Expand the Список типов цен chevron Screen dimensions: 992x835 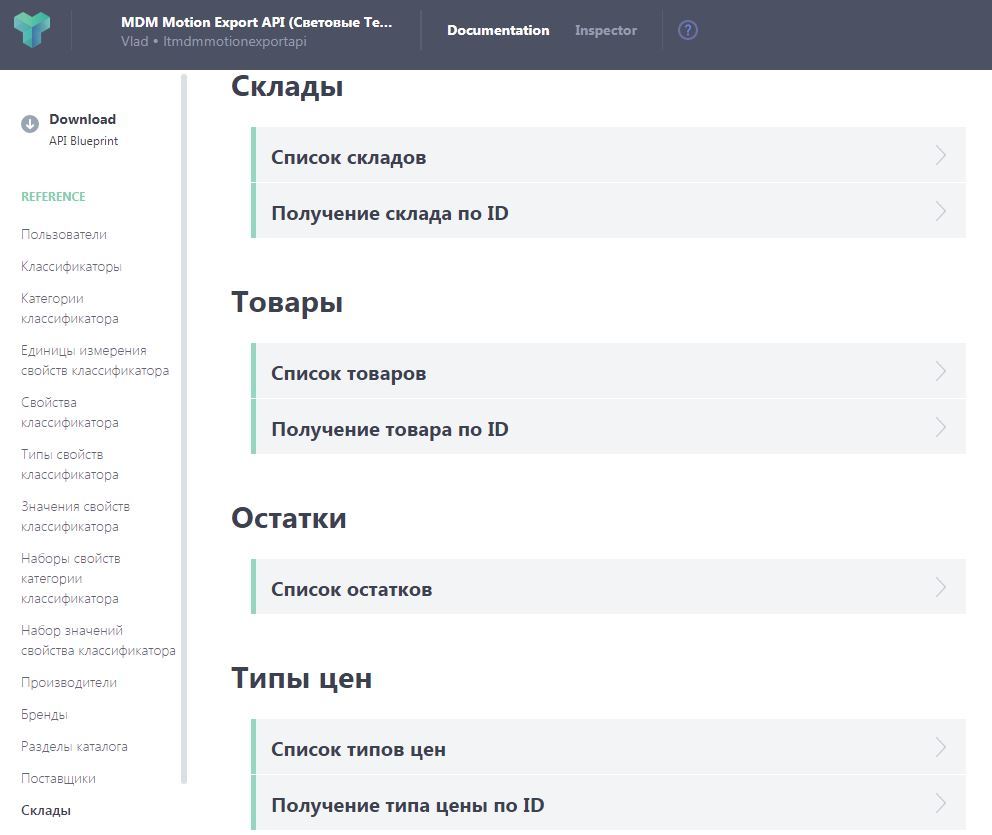coord(941,747)
